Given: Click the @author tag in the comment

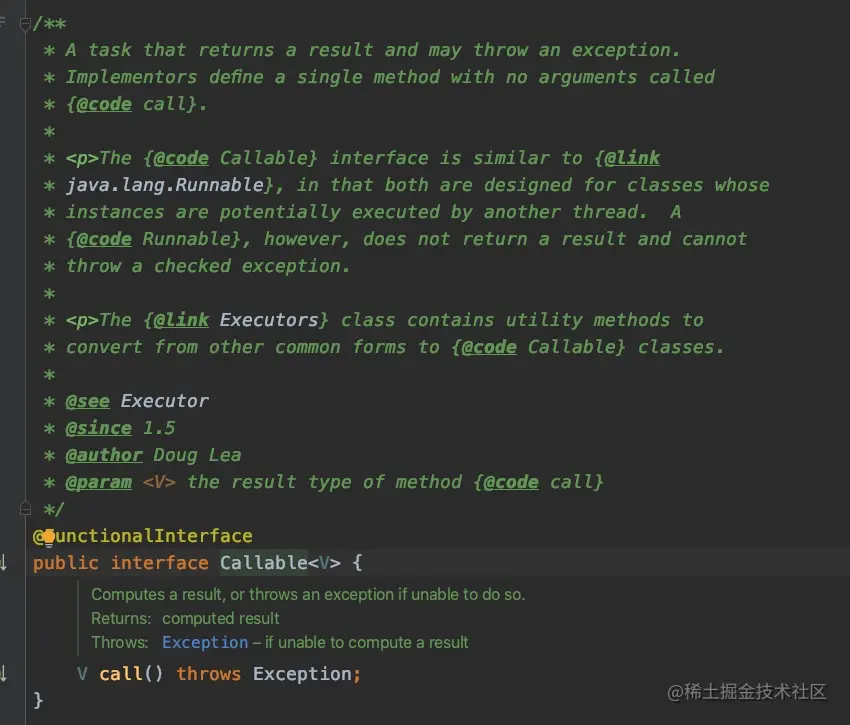Looking at the screenshot, I should pyautogui.click(x=104, y=455).
